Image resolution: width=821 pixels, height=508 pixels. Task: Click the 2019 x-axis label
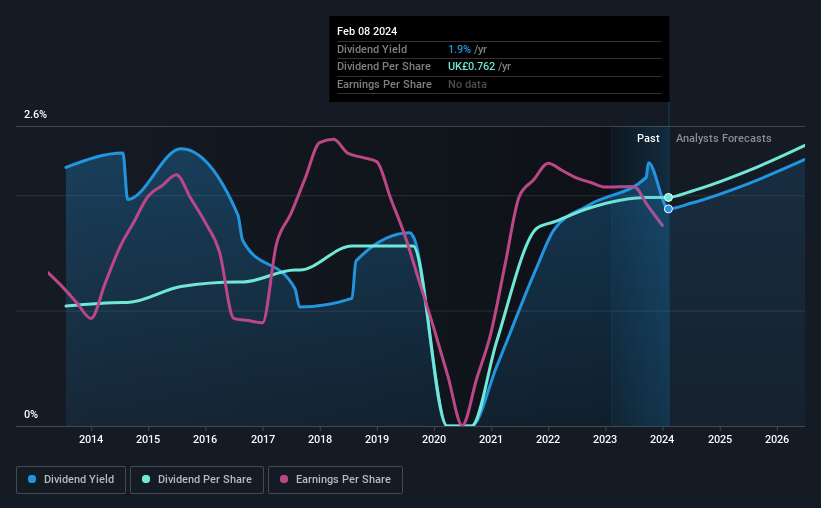coord(377,439)
